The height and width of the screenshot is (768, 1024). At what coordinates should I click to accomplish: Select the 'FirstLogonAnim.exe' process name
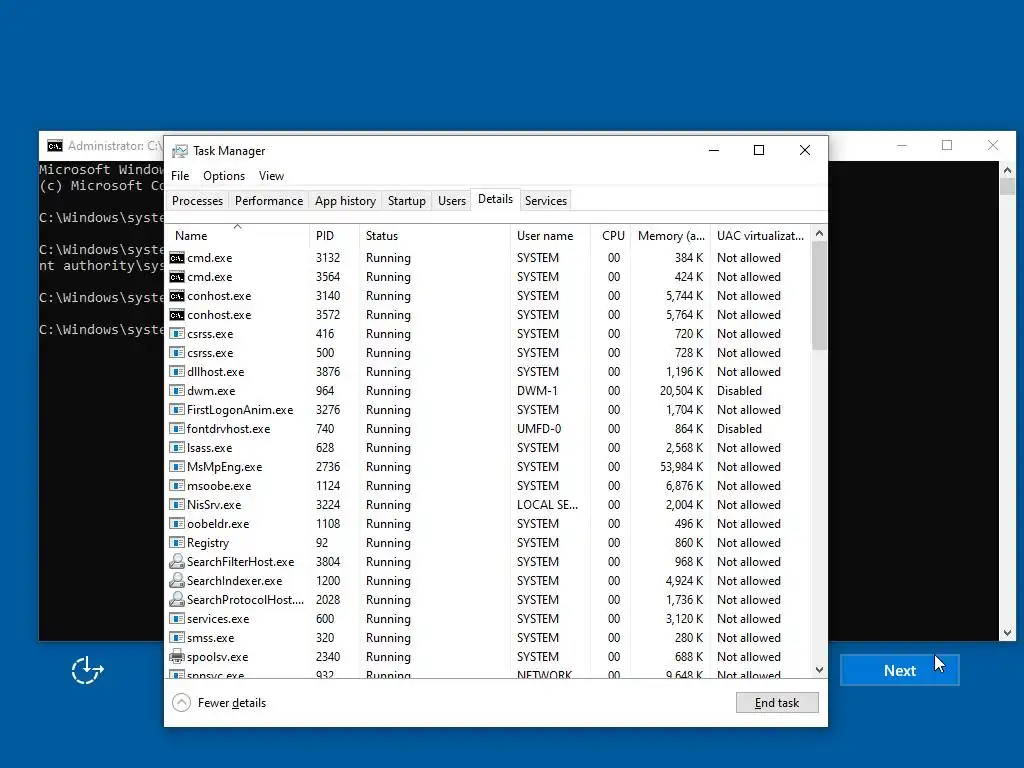click(x=240, y=409)
